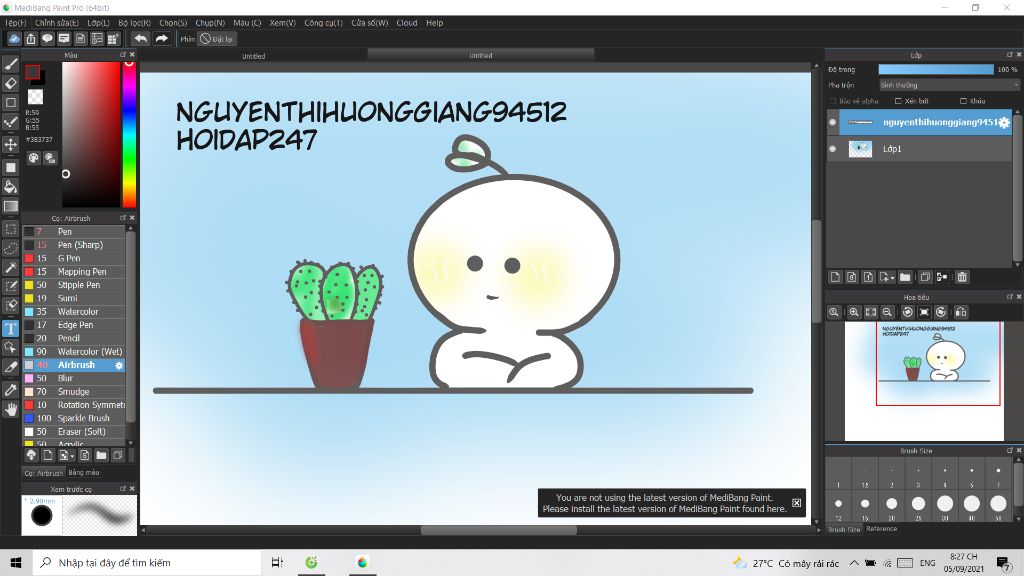Open the Chỉnh sửa(E) menu
Screen dimensions: 1024x576
point(57,23)
